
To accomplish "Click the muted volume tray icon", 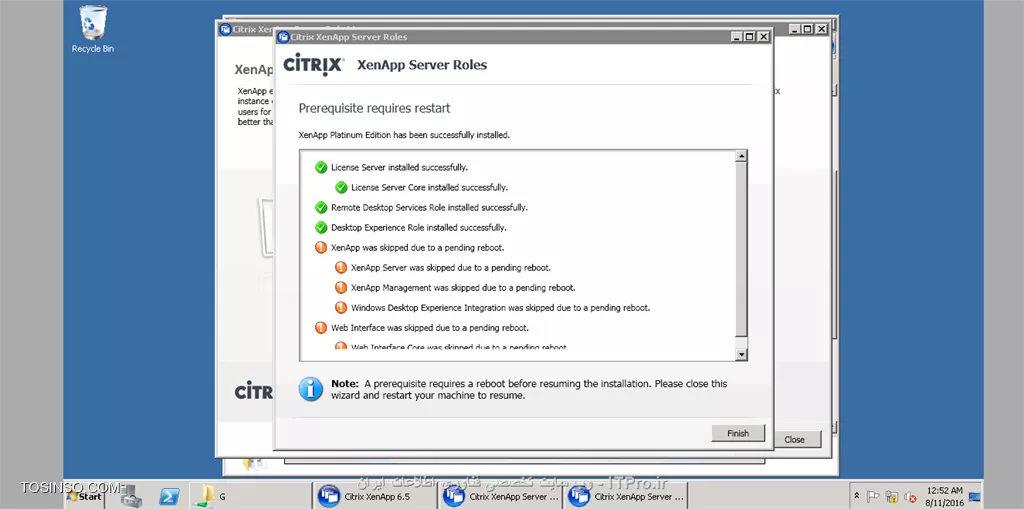I will (x=909, y=497).
